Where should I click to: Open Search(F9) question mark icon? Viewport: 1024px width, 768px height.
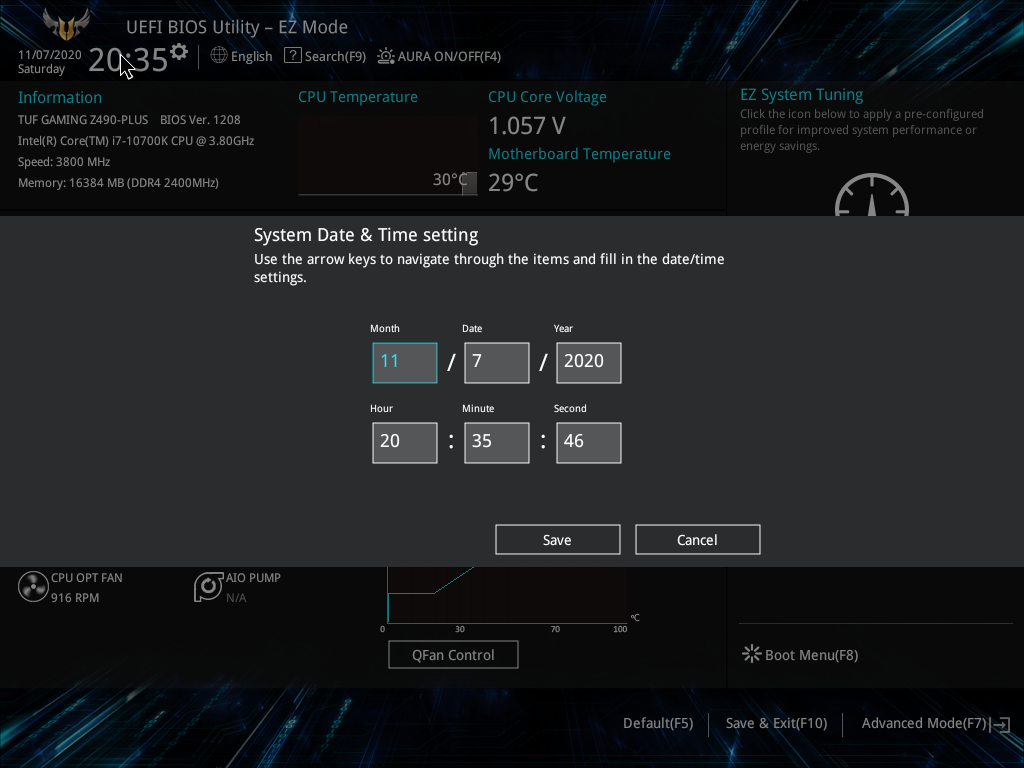(x=293, y=56)
